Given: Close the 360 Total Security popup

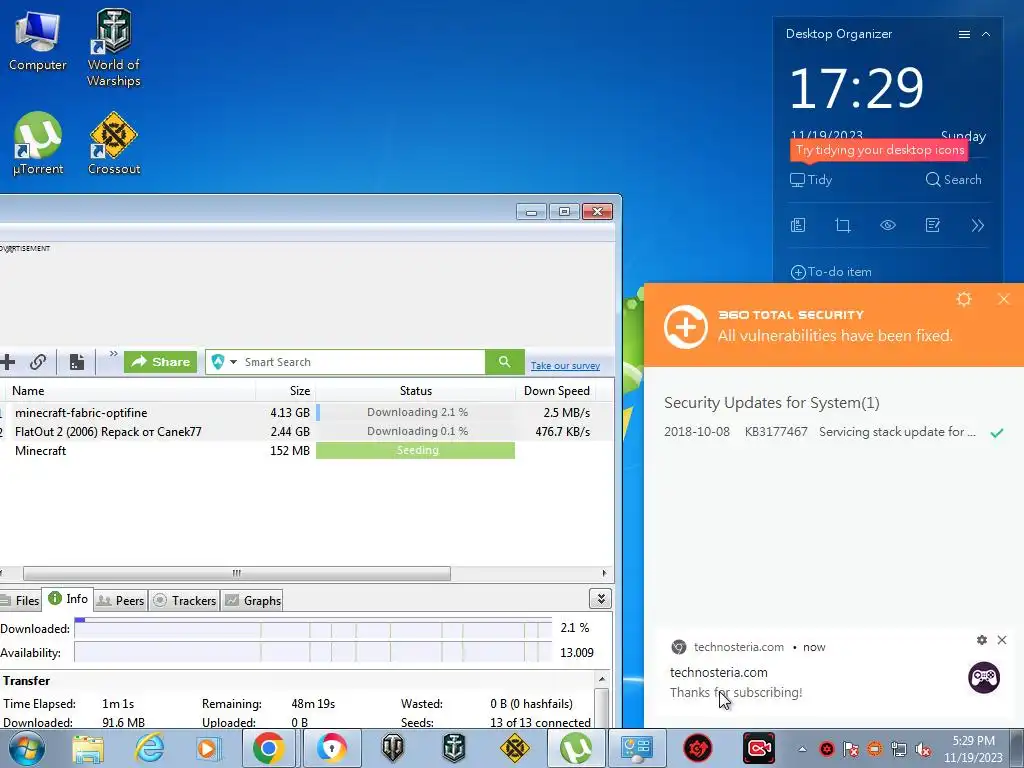Looking at the screenshot, I should click(x=1004, y=299).
